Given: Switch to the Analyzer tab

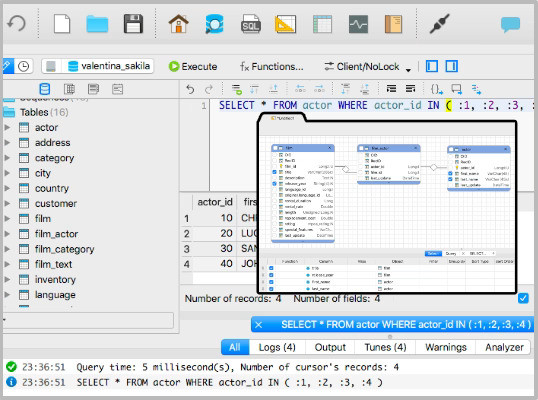Looking at the screenshot, I should [x=504, y=347].
